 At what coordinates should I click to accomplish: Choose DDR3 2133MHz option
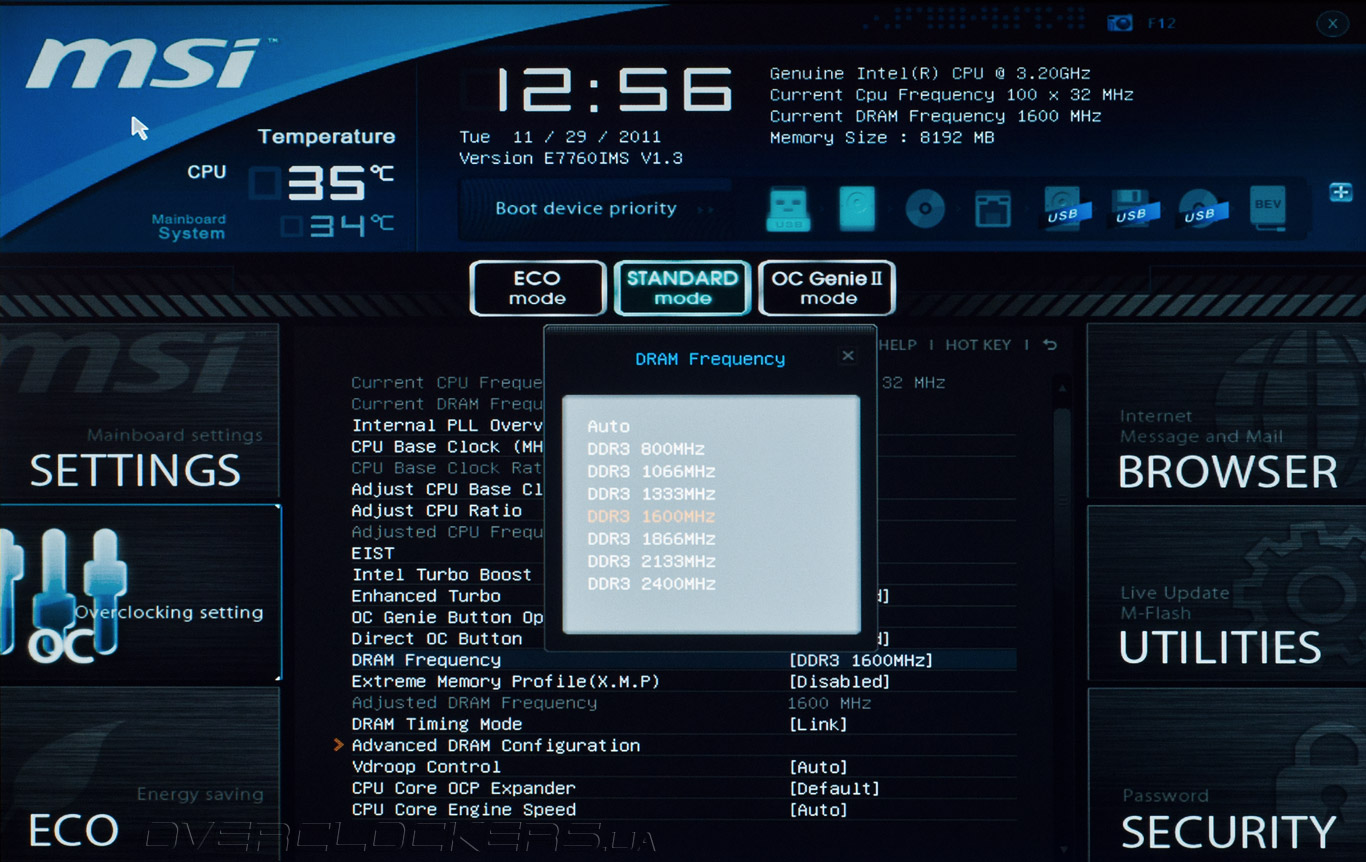click(x=651, y=562)
